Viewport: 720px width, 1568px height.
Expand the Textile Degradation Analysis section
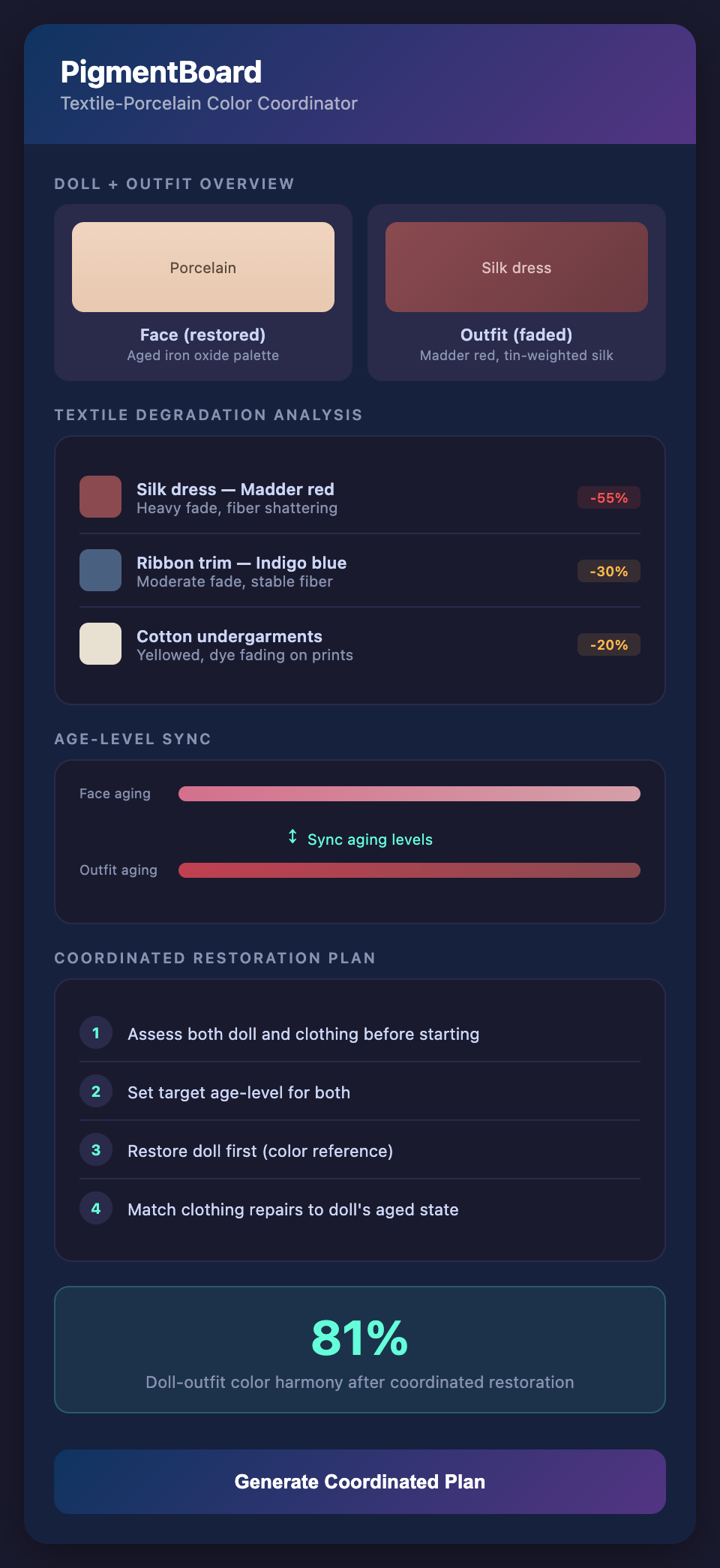(x=208, y=414)
